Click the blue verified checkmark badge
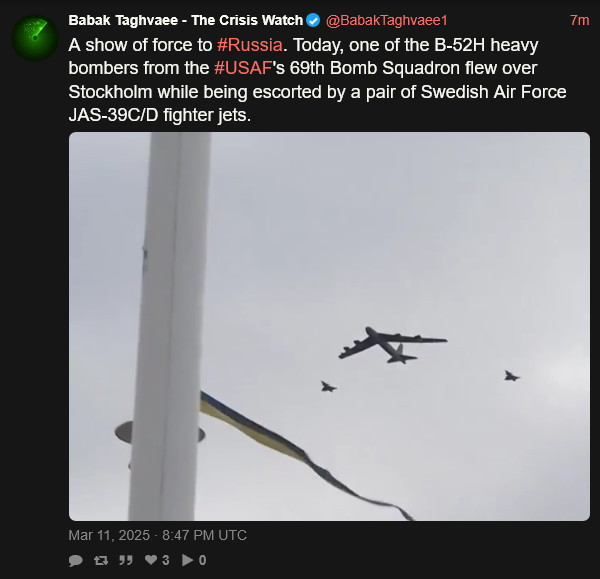 313,20
